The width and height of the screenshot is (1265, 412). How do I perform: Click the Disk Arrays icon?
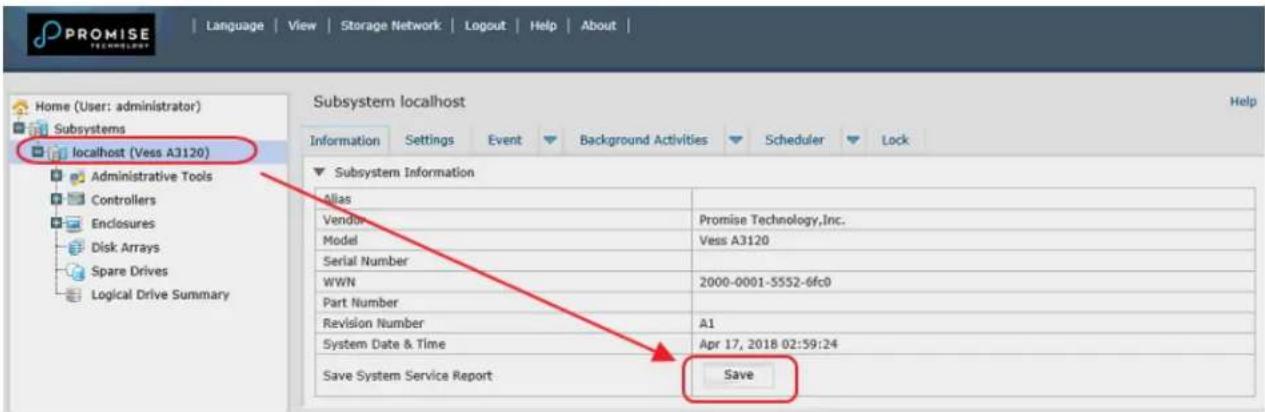coord(77,247)
